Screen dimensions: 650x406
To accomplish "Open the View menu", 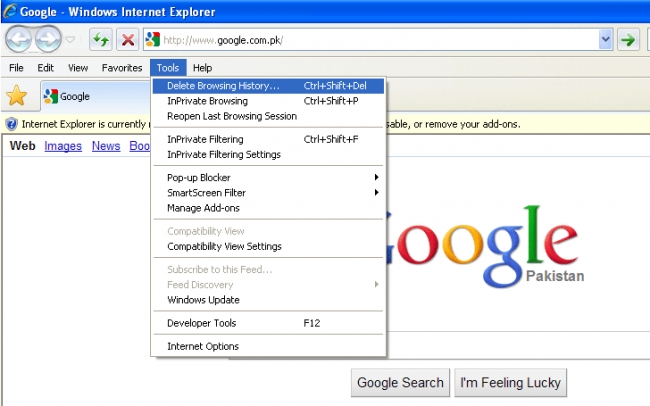I will click(x=78, y=68).
